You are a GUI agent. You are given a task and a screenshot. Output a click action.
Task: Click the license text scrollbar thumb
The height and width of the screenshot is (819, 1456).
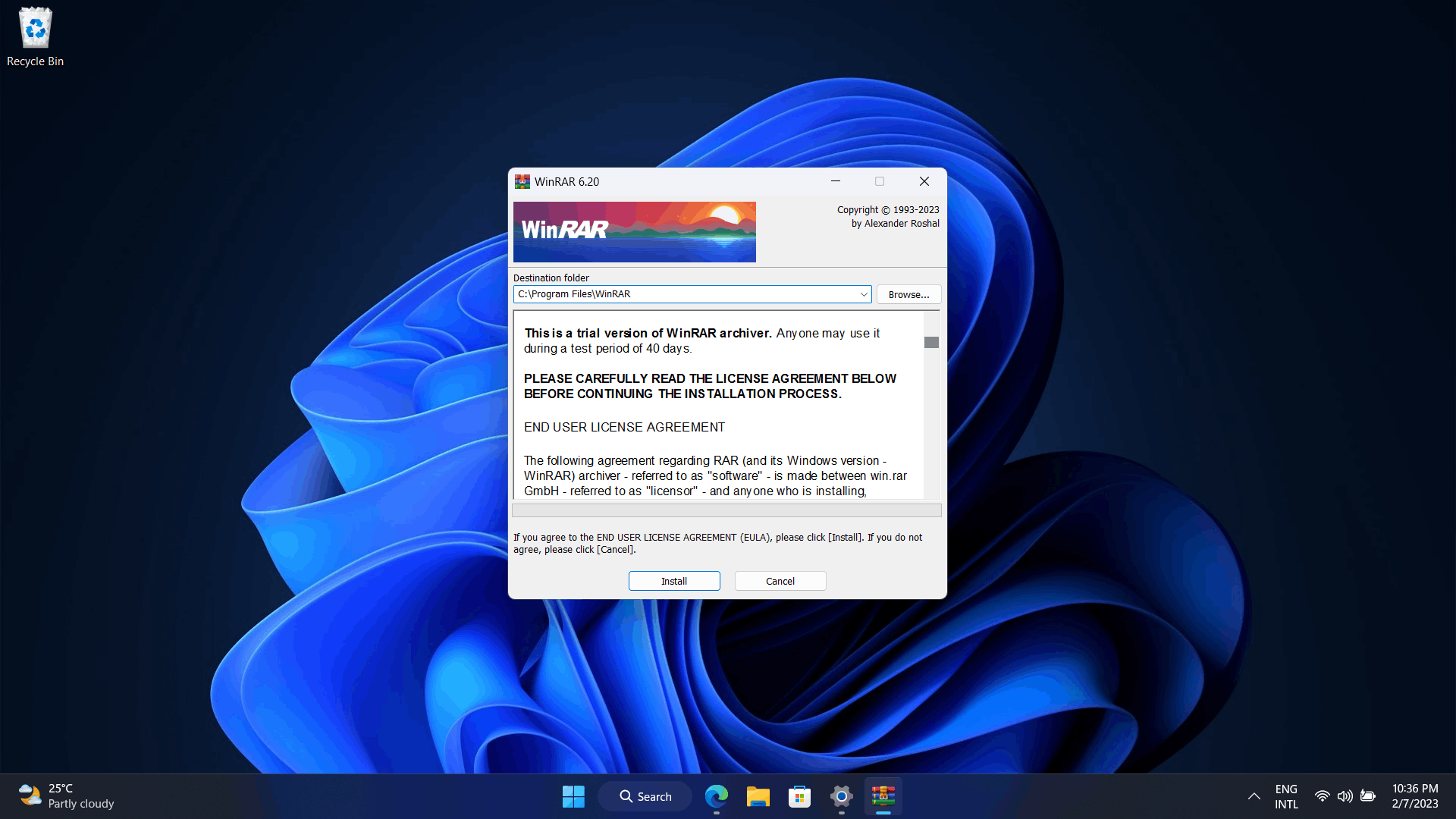[x=931, y=343]
